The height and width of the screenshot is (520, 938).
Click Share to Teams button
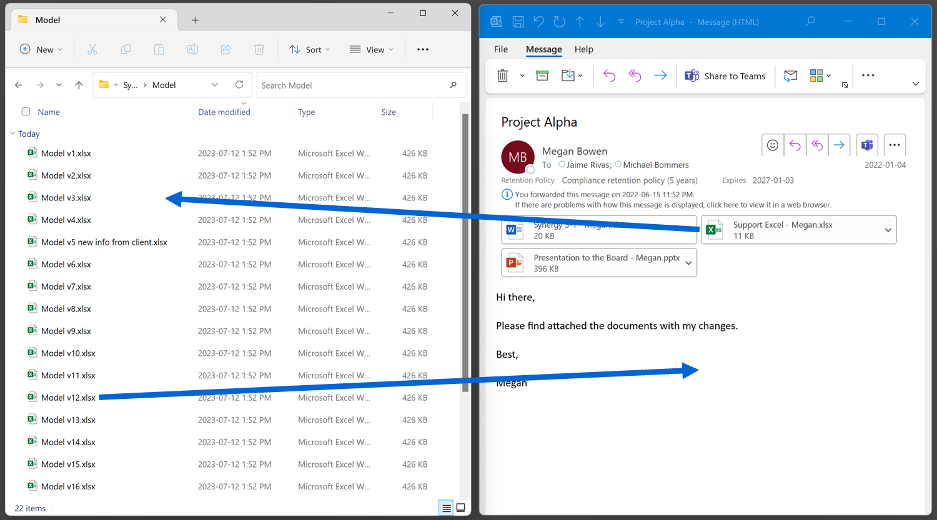725,75
